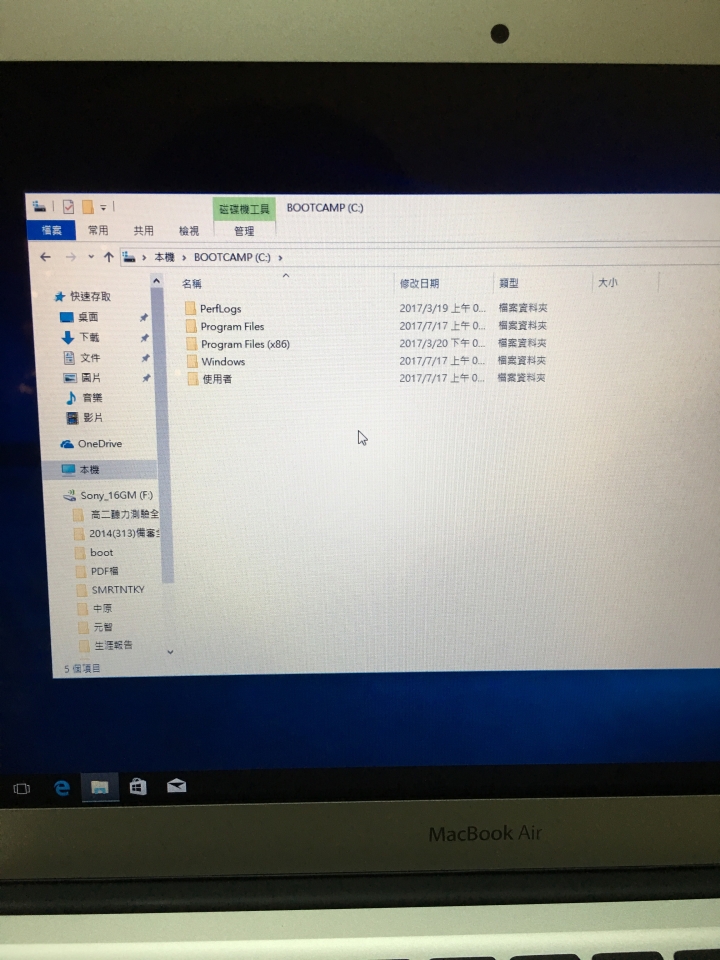Expand chevron after BOOTCAMP (C:) in address bar
Image resolution: width=720 pixels, height=960 pixels.
280,258
